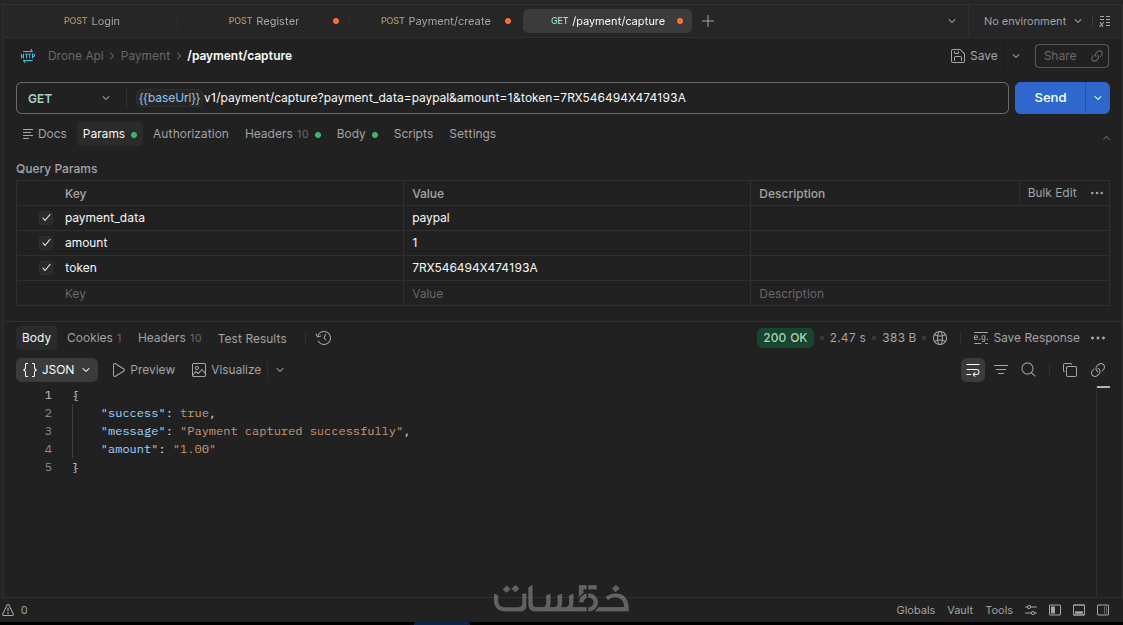The width and height of the screenshot is (1123, 625).
Task: Uncheck the amount parameter
Action: click(47, 243)
